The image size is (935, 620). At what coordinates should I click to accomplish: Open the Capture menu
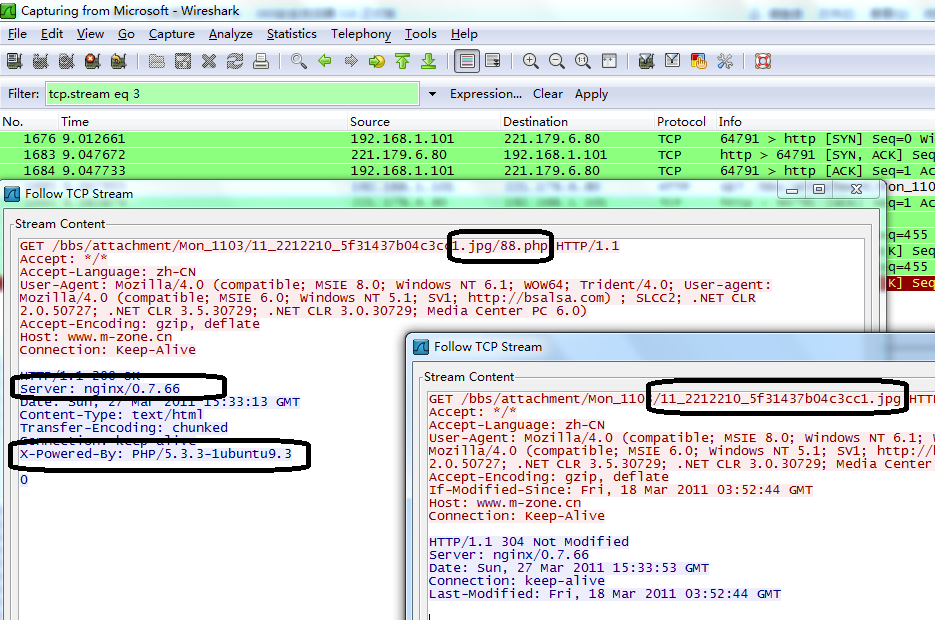(x=172, y=34)
